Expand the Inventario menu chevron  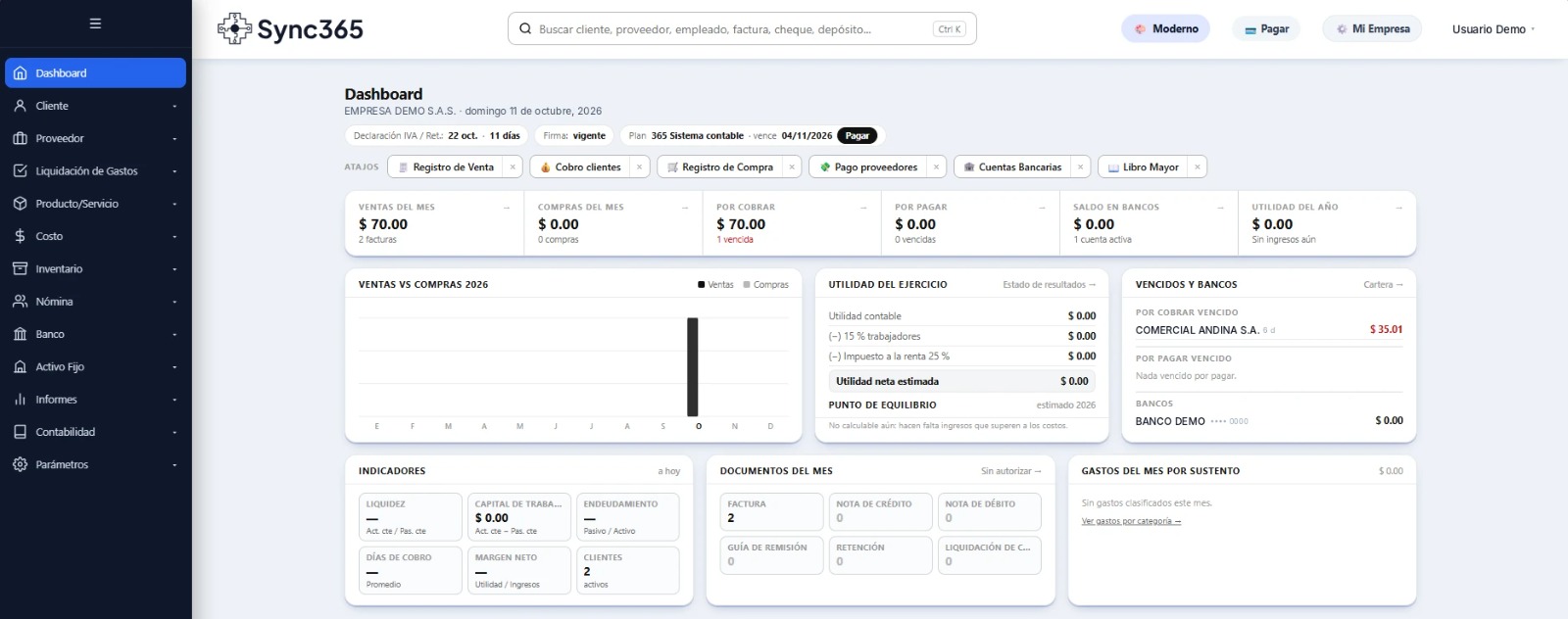pyautogui.click(x=174, y=269)
